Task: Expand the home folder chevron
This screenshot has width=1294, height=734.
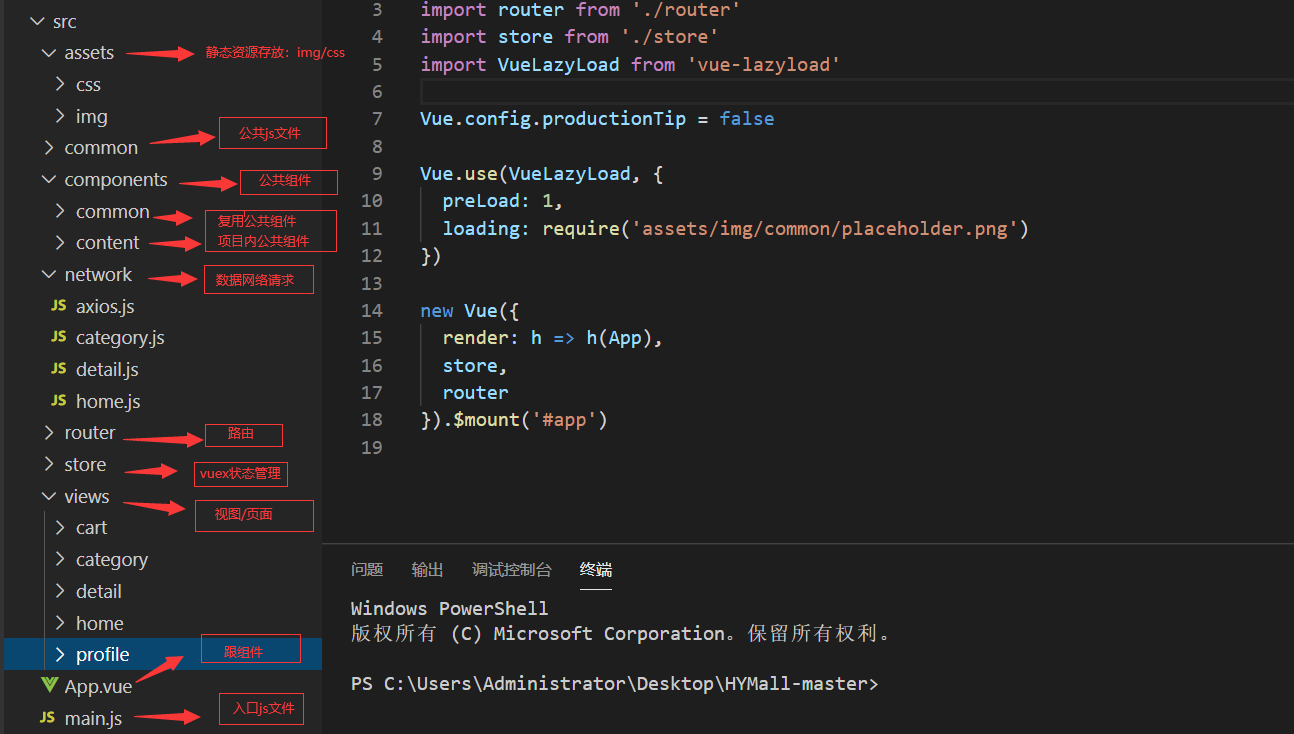Action: point(61,624)
